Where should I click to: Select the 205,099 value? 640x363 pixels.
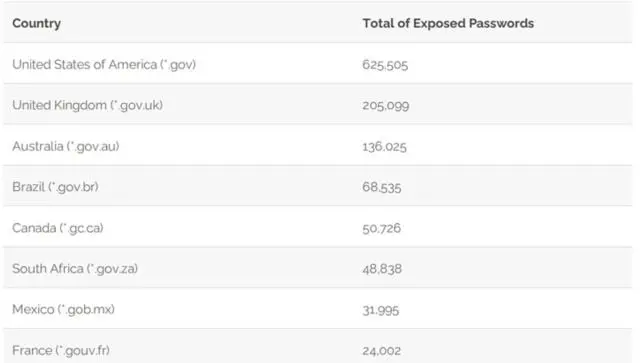(x=385, y=105)
